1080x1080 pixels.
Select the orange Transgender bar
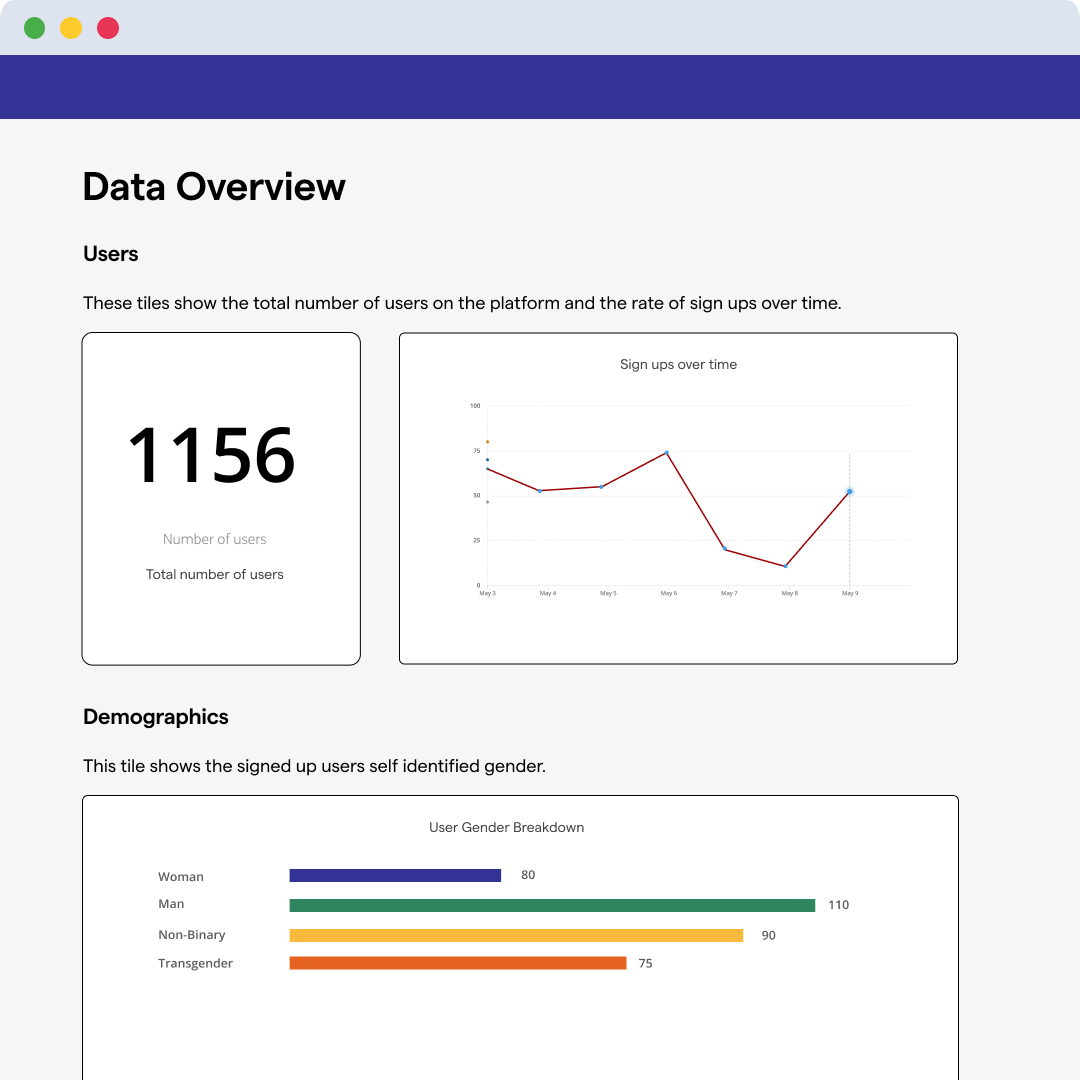458,963
